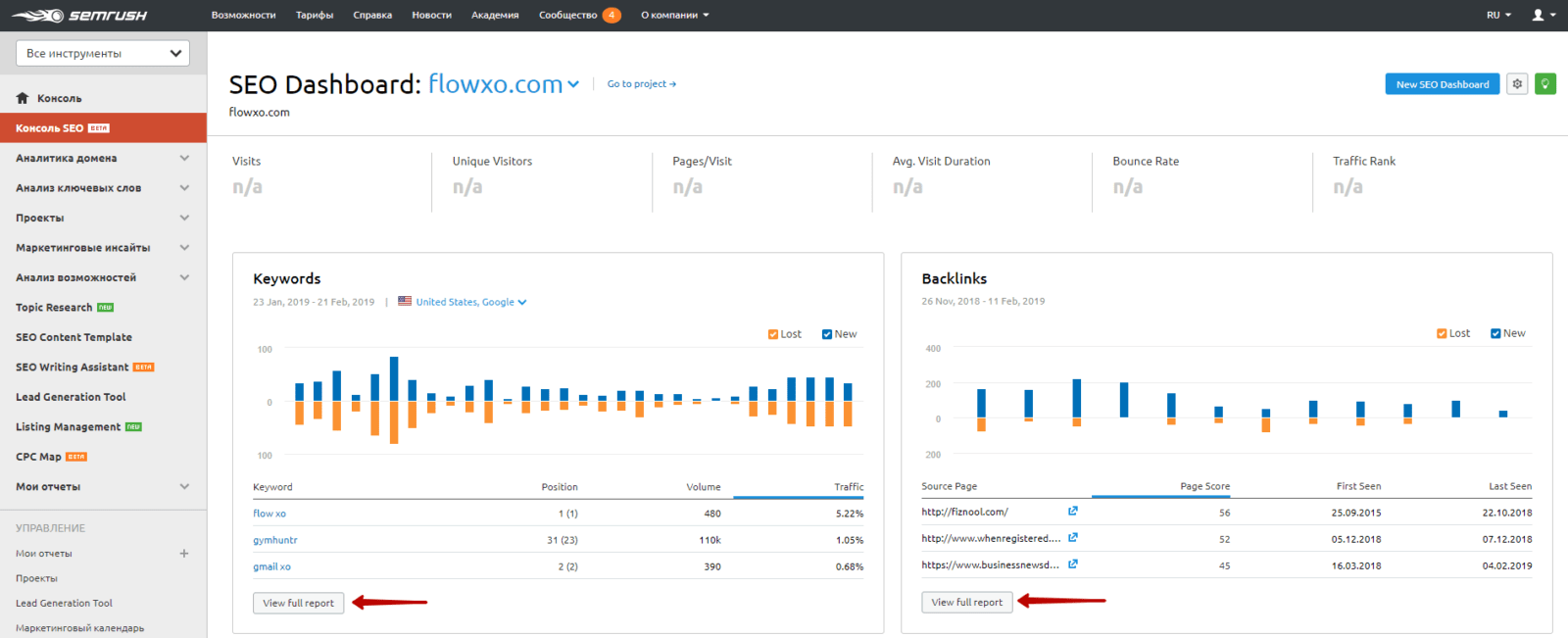Open the gymhuntr keyword link

(275, 540)
